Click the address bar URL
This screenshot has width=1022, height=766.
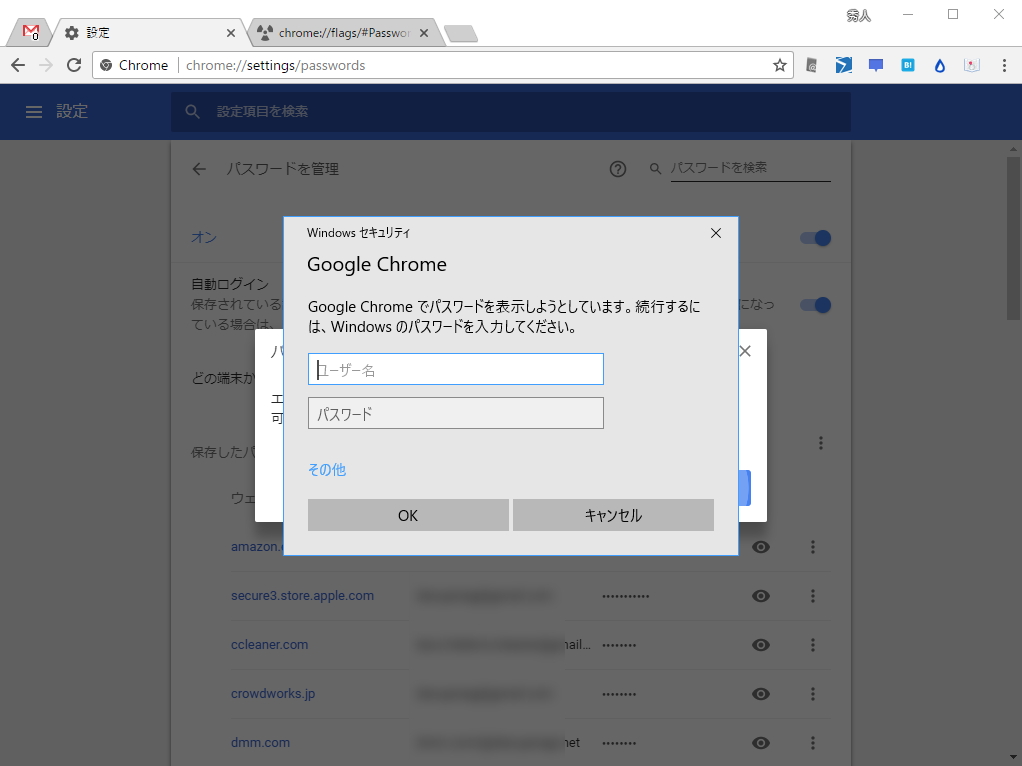(275, 65)
